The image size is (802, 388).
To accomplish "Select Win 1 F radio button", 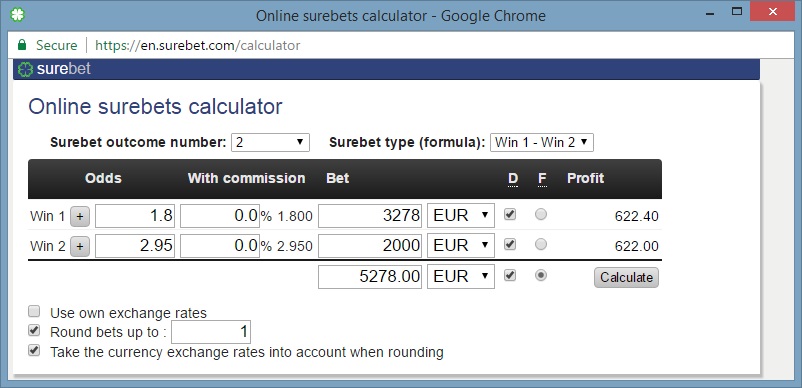I will click(x=541, y=214).
